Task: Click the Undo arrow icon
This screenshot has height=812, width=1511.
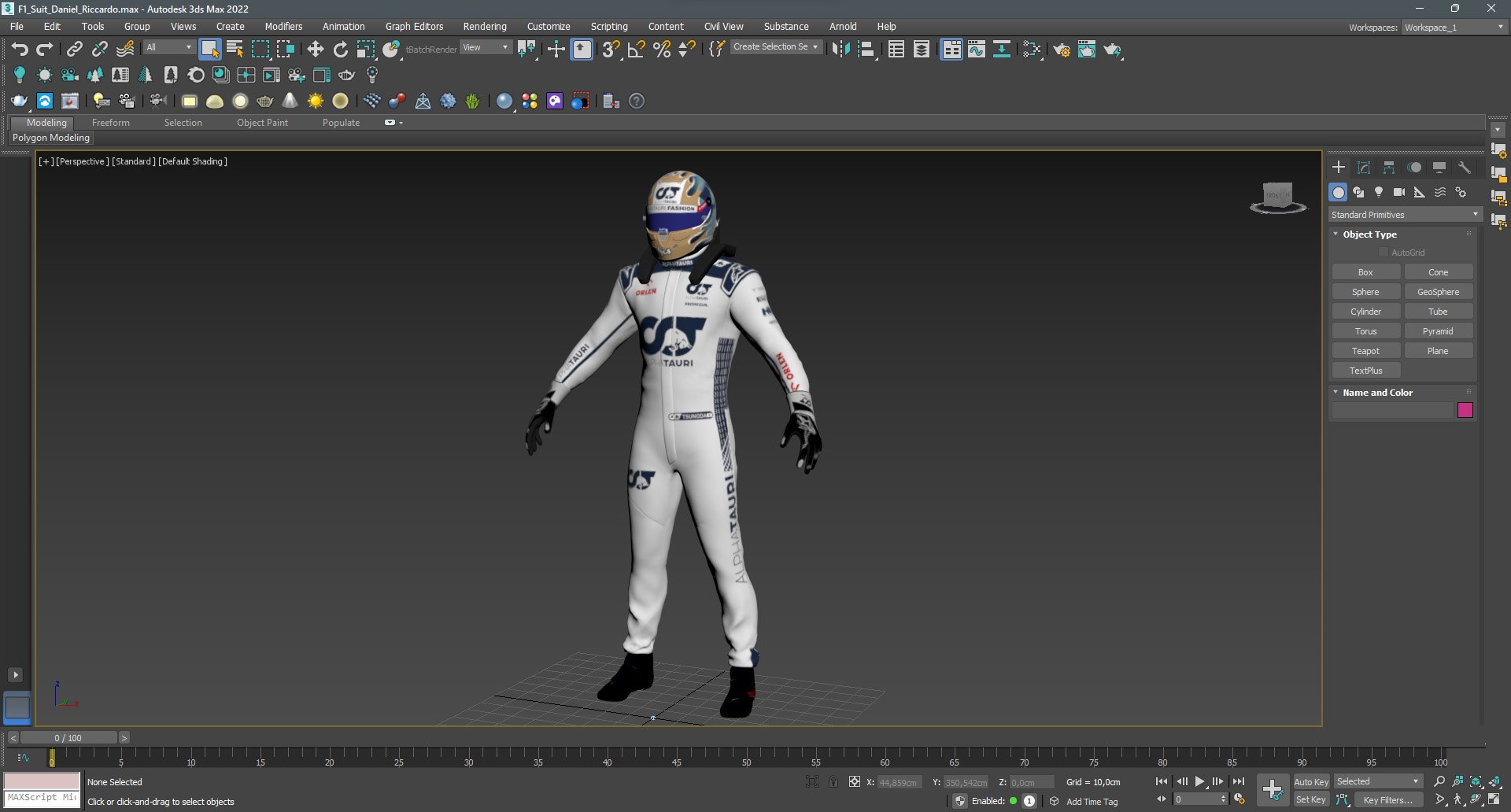Action: tap(20, 50)
